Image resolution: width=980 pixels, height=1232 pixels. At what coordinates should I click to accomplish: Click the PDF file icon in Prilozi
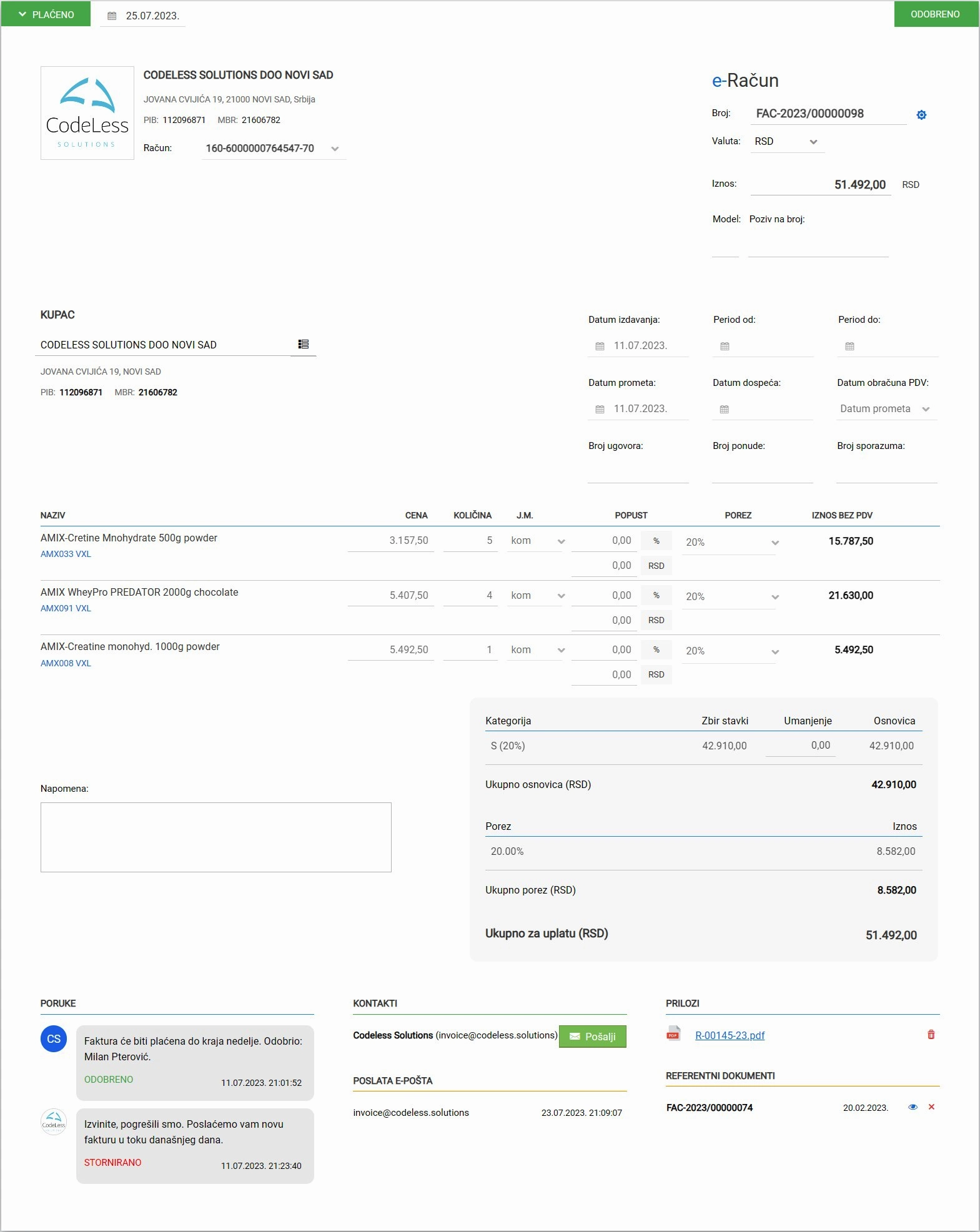click(673, 1034)
